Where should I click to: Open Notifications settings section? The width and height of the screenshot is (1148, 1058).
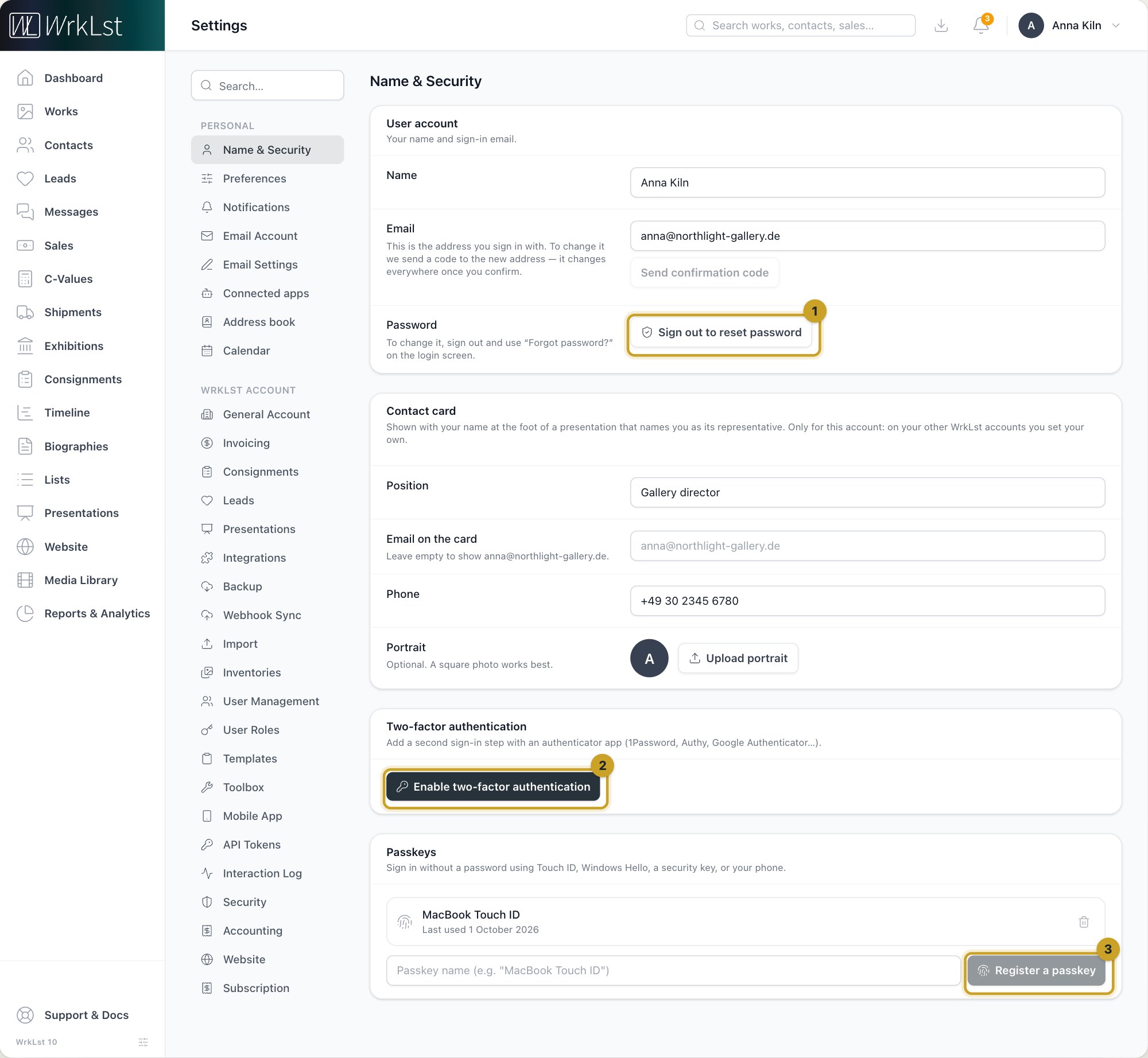(267, 207)
